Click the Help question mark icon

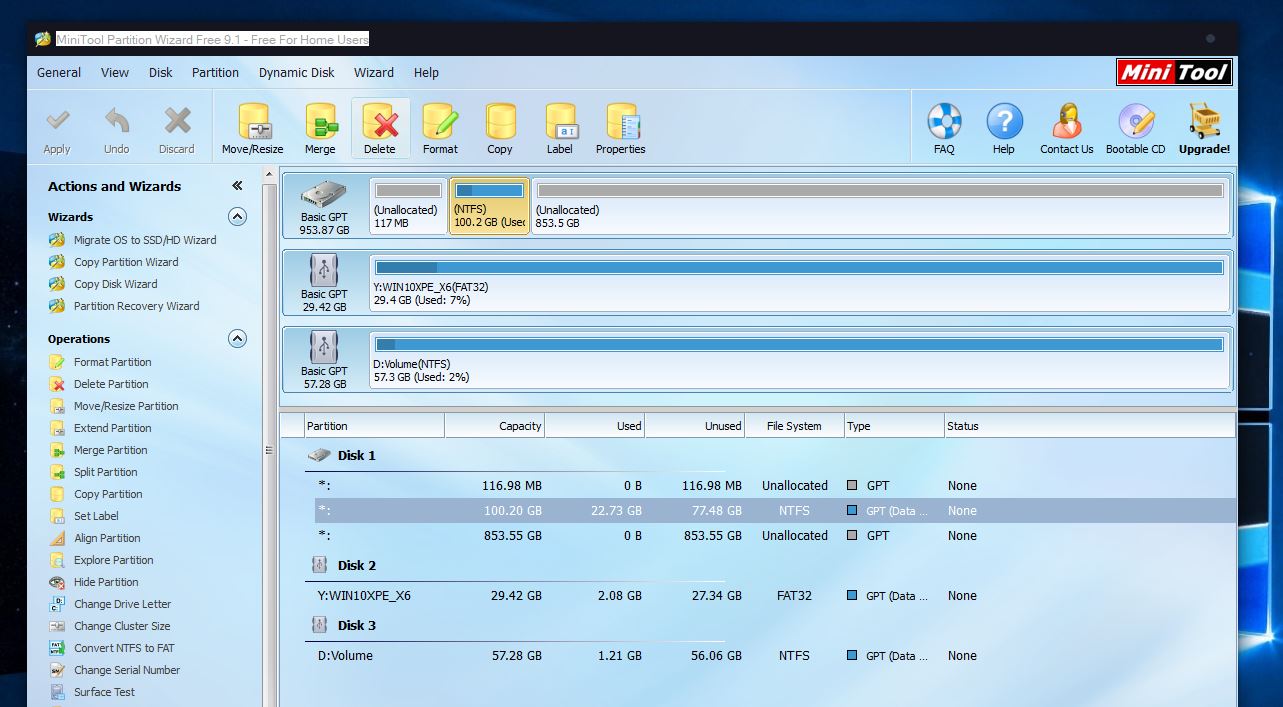1004,121
